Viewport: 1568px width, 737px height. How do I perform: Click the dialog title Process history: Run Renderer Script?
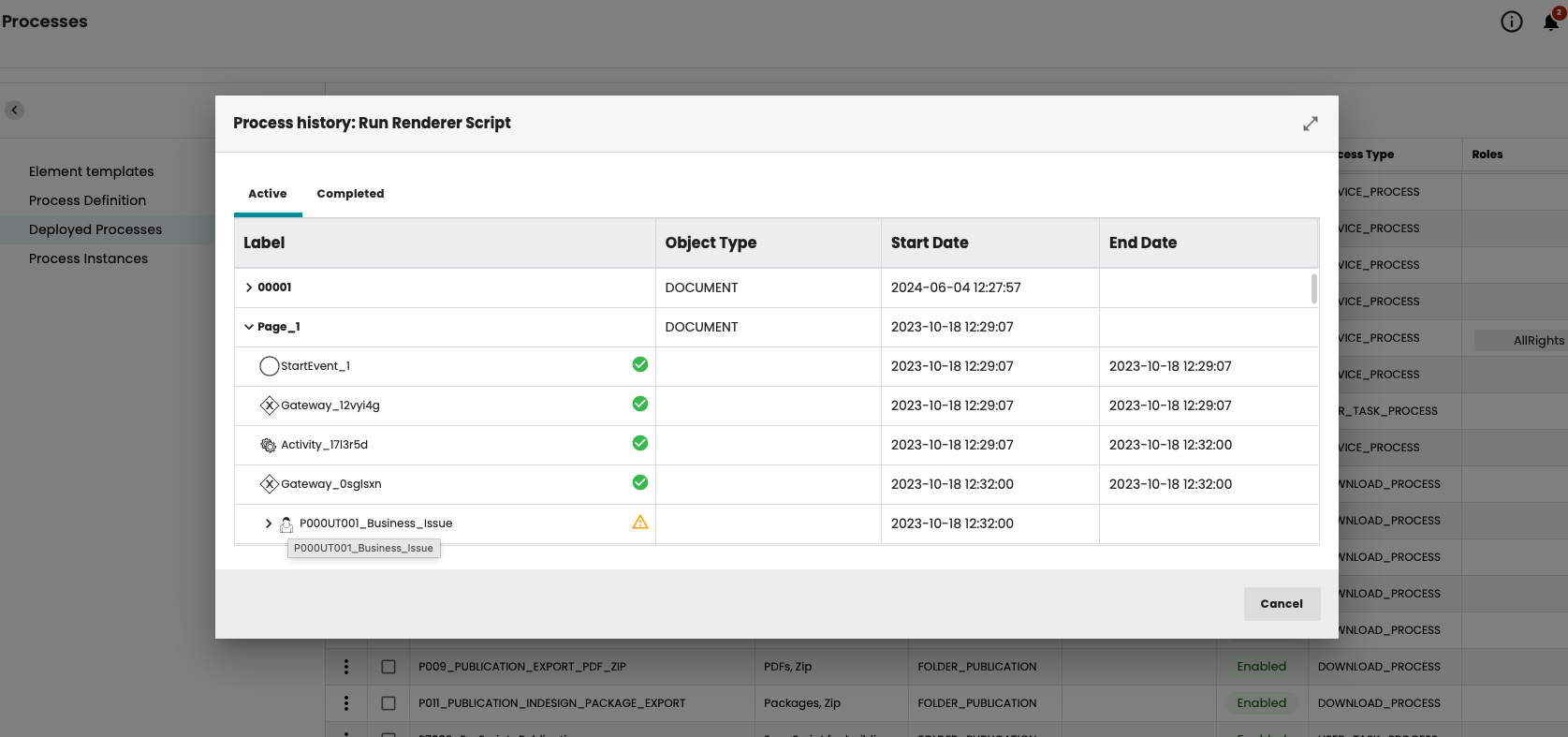(372, 123)
